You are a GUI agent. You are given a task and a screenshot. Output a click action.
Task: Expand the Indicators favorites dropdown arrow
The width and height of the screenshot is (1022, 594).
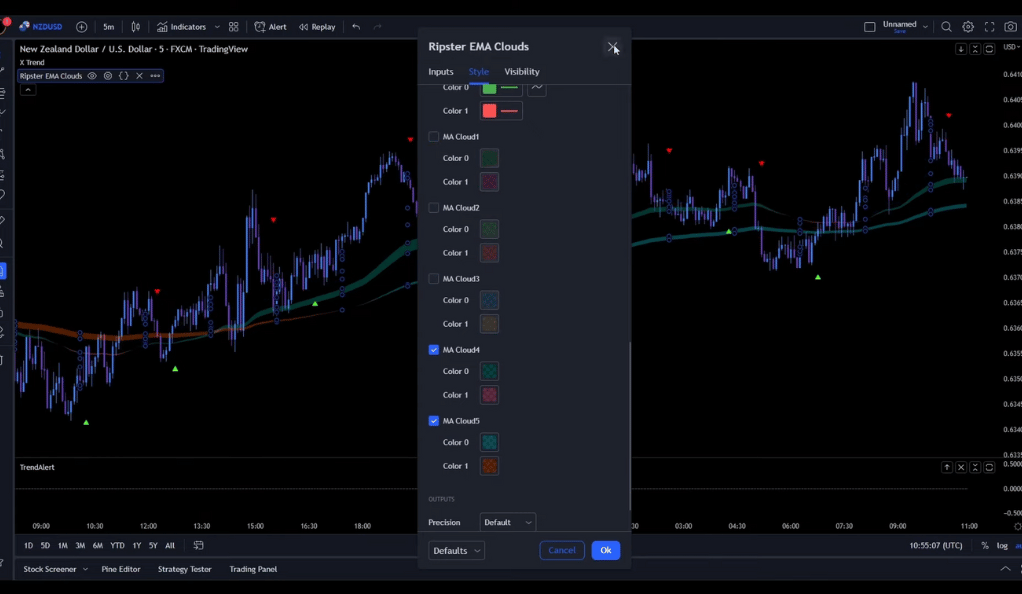[217, 27]
